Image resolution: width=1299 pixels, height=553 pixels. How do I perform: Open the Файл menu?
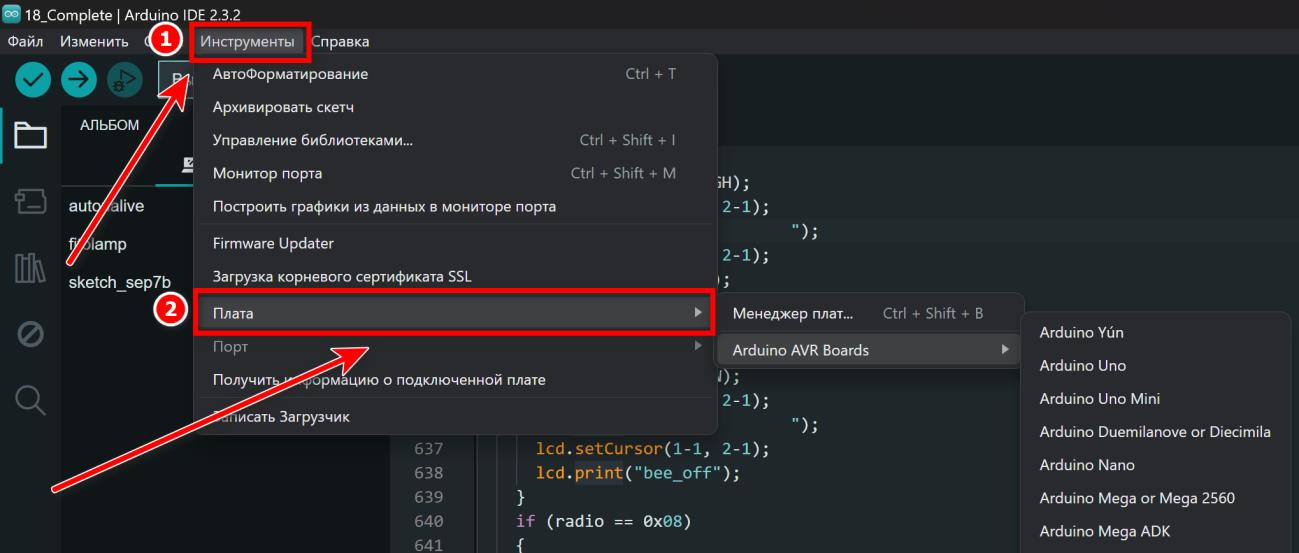click(x=25, y=41)
